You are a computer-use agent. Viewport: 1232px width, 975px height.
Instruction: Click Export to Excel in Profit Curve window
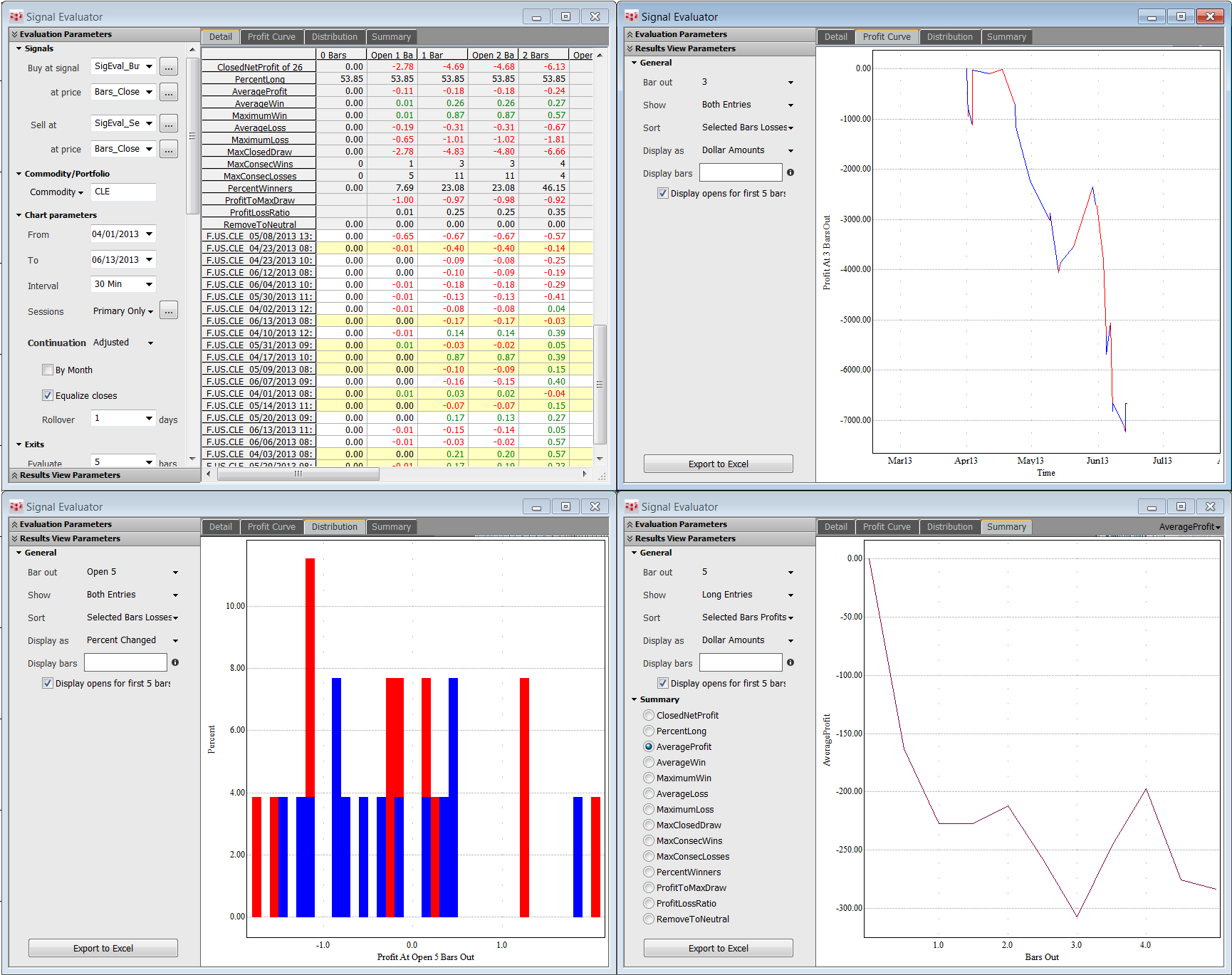tap(718, 464)
